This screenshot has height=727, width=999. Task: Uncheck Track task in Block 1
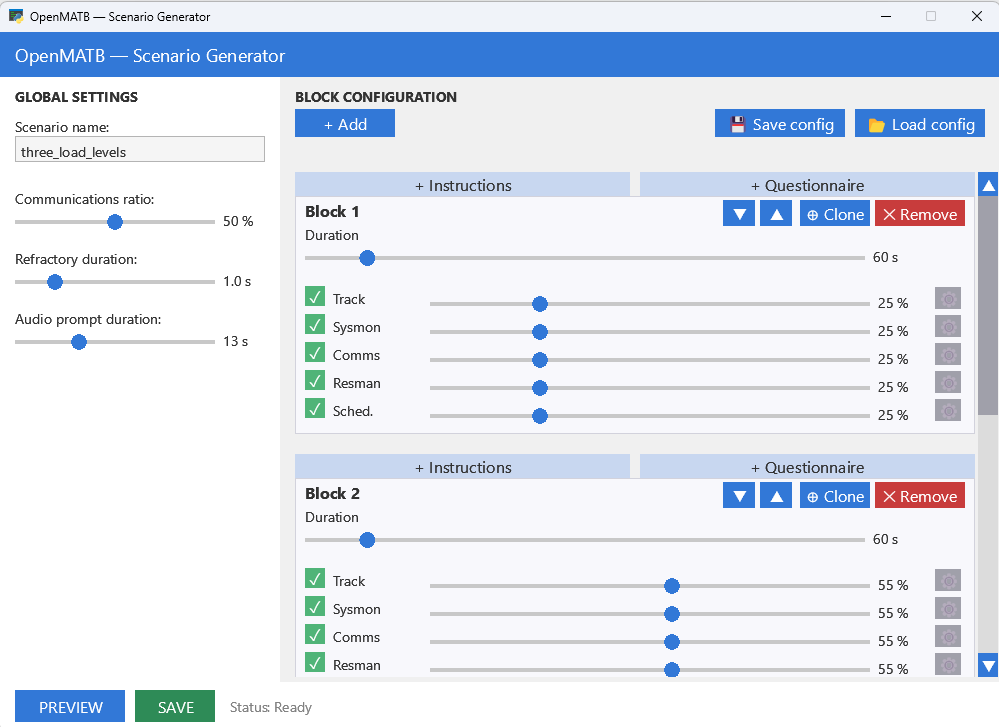pyautogui.click(x=315, y=297)
